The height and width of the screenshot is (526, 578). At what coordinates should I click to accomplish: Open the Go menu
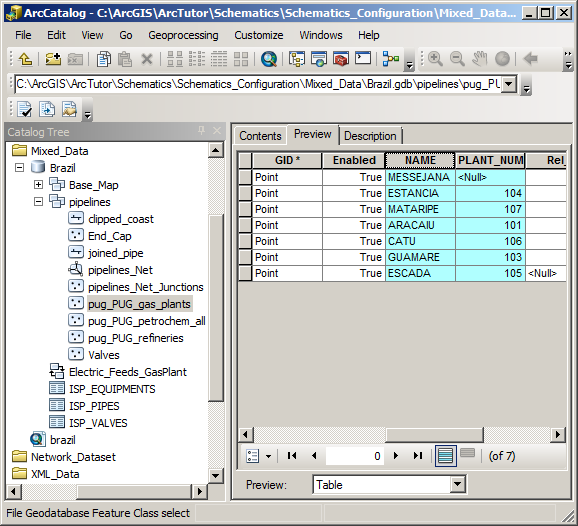[x=126, y=35]
